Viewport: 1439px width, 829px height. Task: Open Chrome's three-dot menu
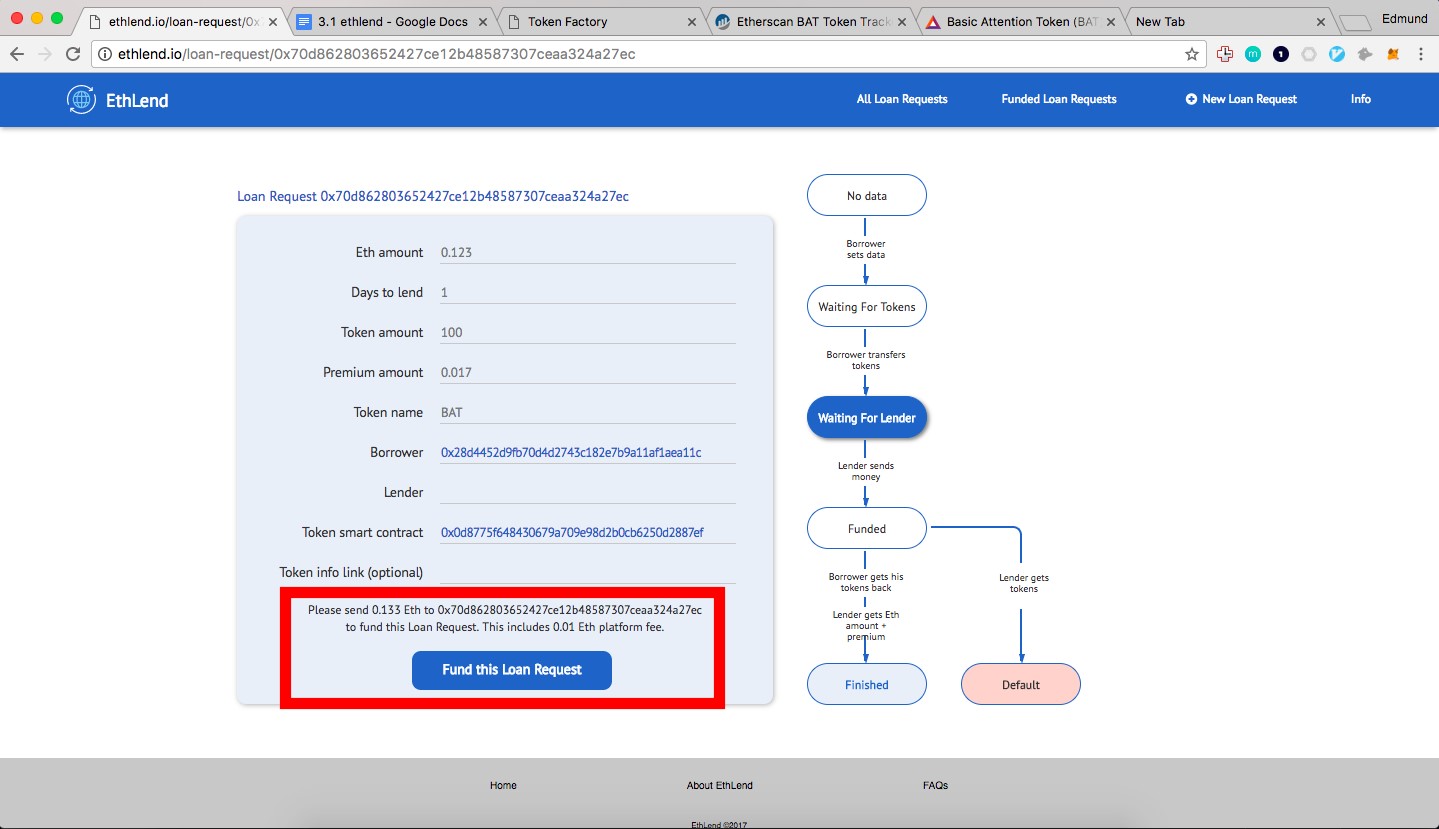[x=1420, y=54]
